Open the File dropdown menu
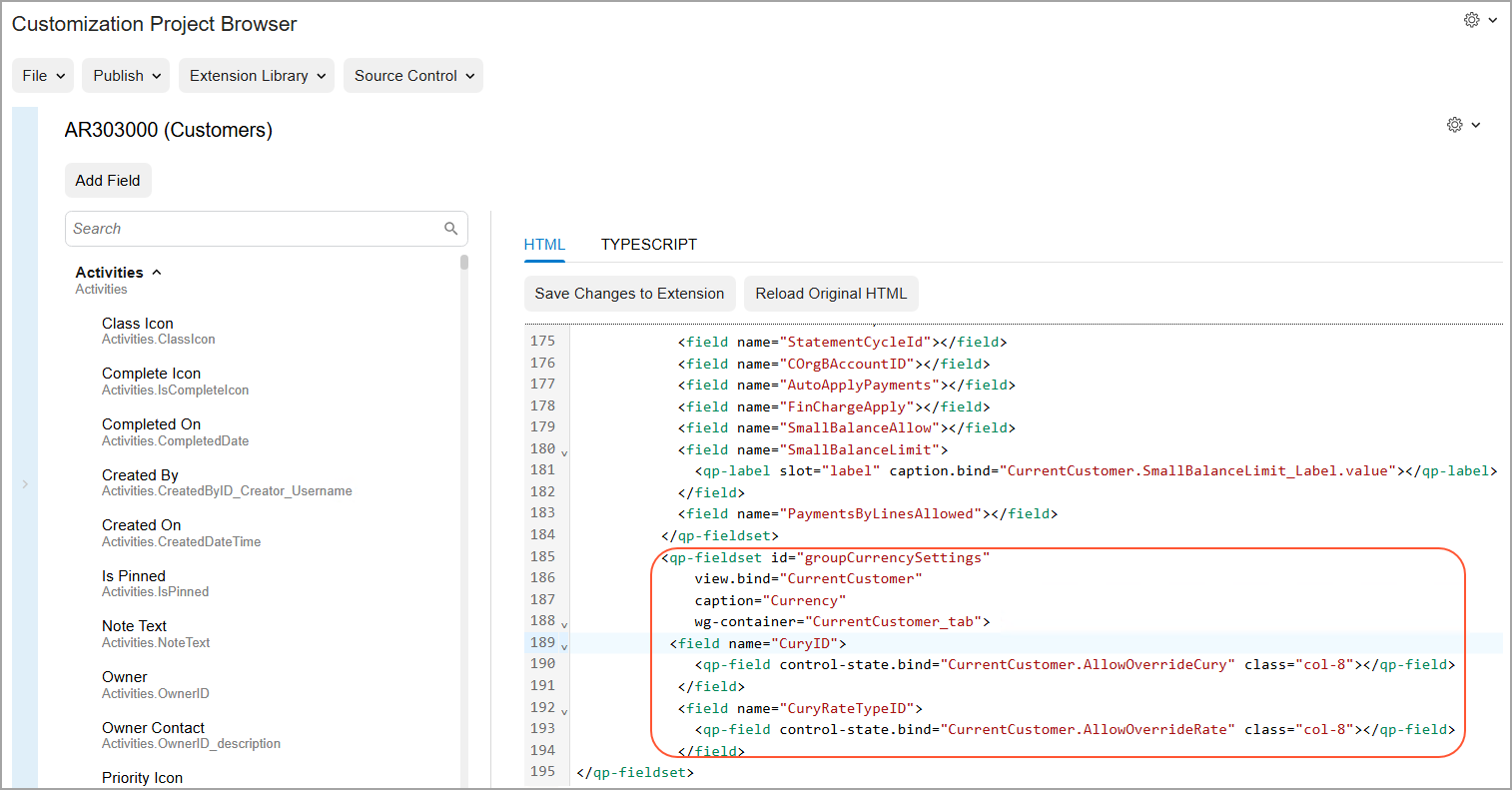 43,76
